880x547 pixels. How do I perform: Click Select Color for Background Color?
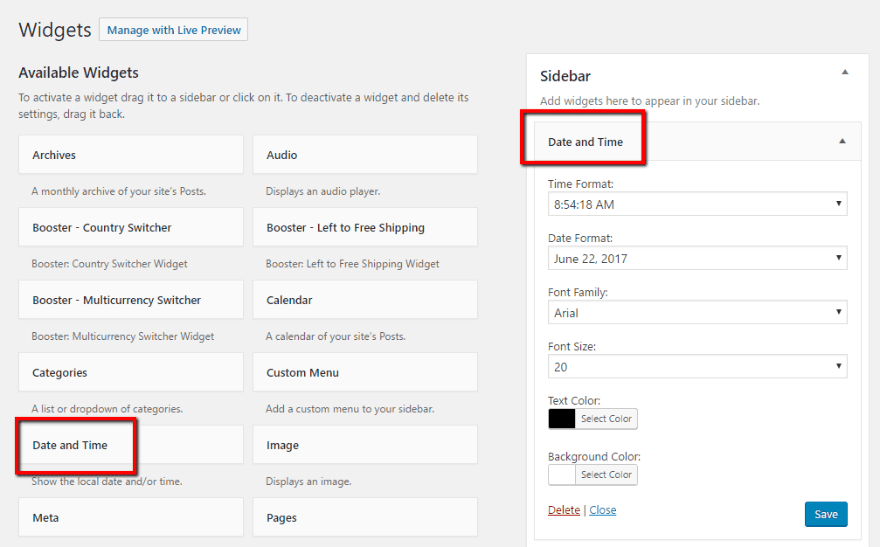point(606,475)
